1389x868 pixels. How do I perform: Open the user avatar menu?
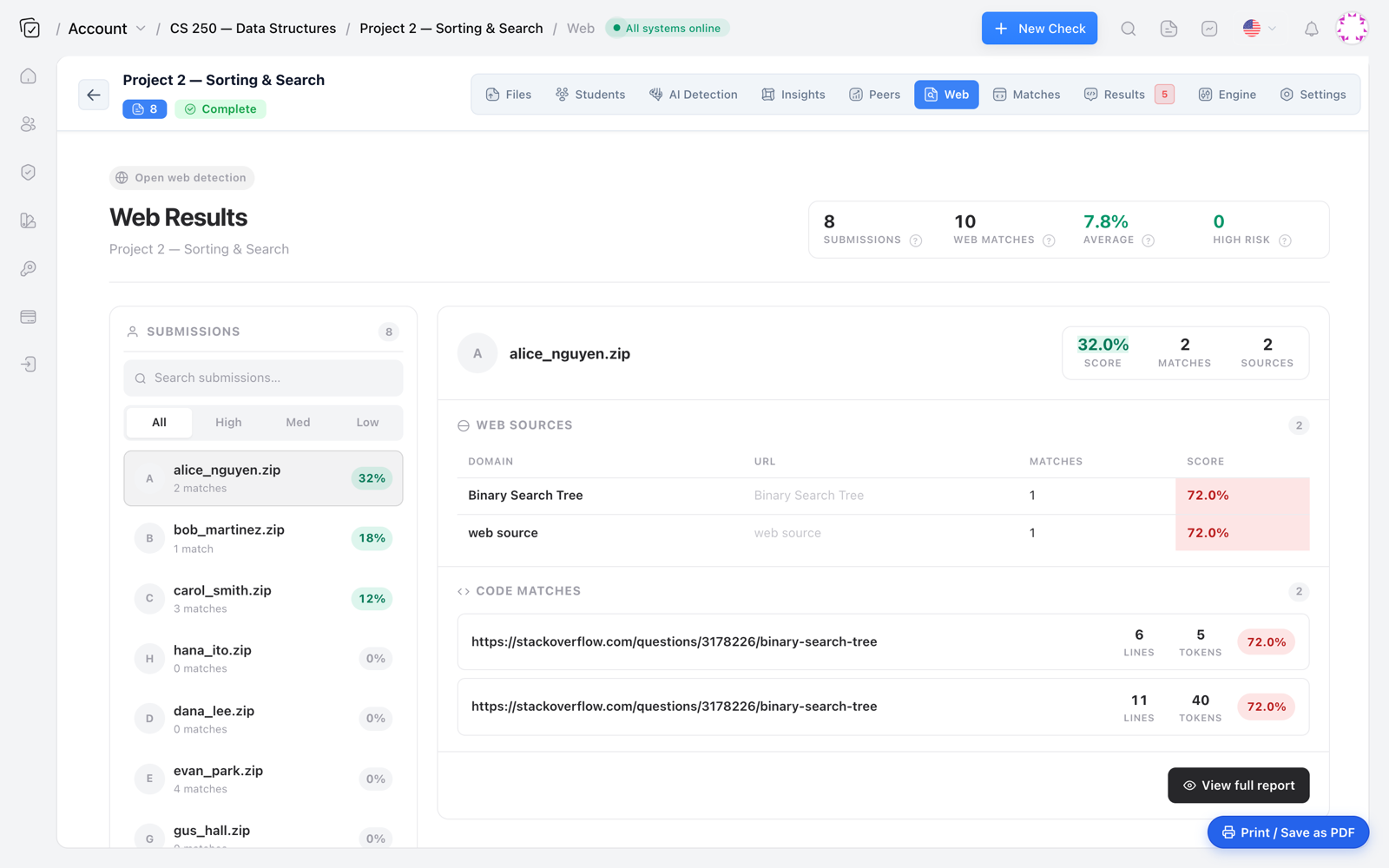coord(1352,29)
